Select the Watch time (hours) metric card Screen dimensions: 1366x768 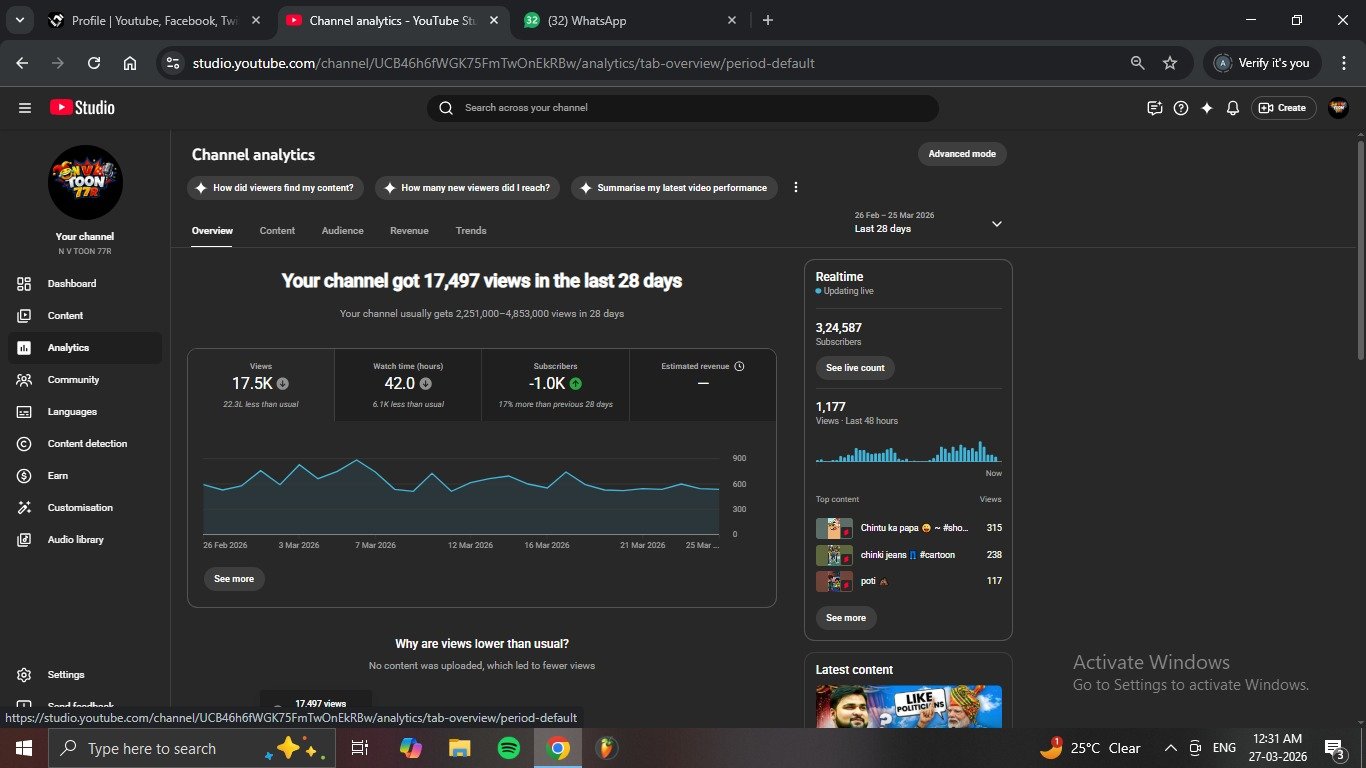tap(408, 385)
